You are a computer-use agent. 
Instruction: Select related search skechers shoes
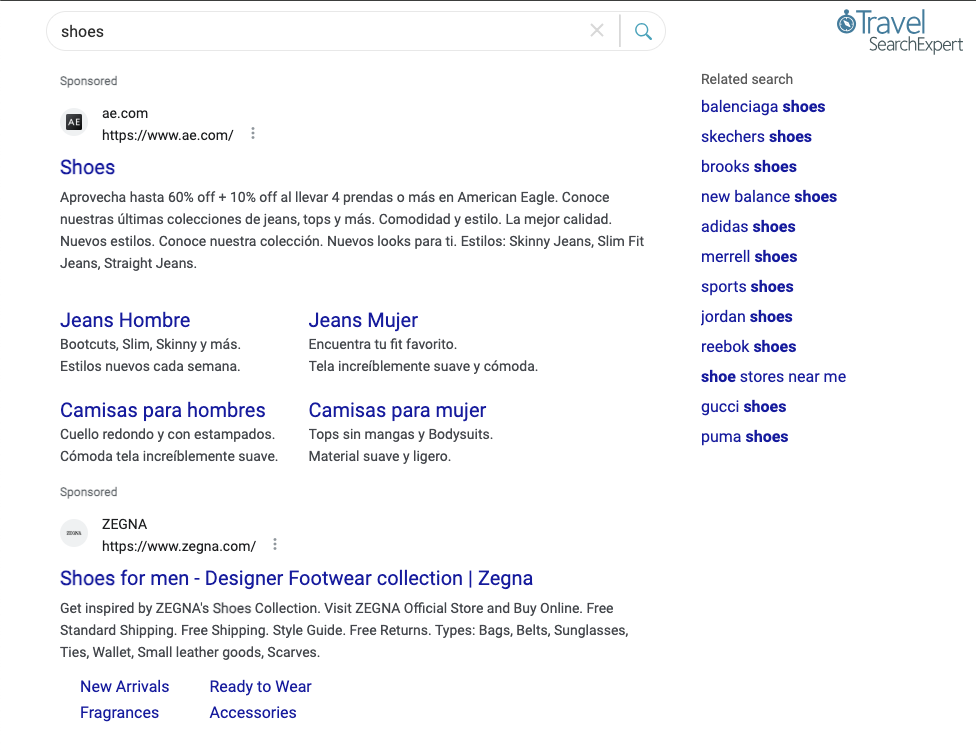(x=756, y=136)
